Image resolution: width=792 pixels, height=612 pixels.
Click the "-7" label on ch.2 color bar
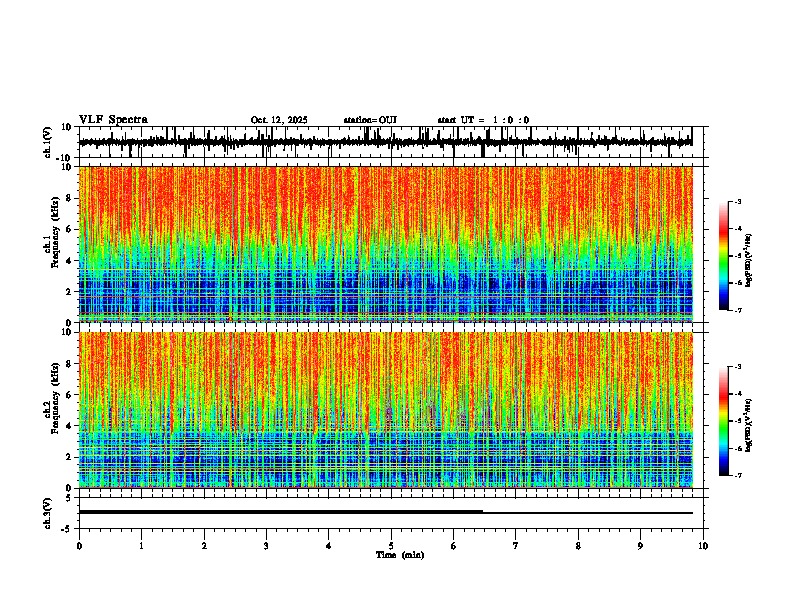pyautogui.click(x=738, y=476)
